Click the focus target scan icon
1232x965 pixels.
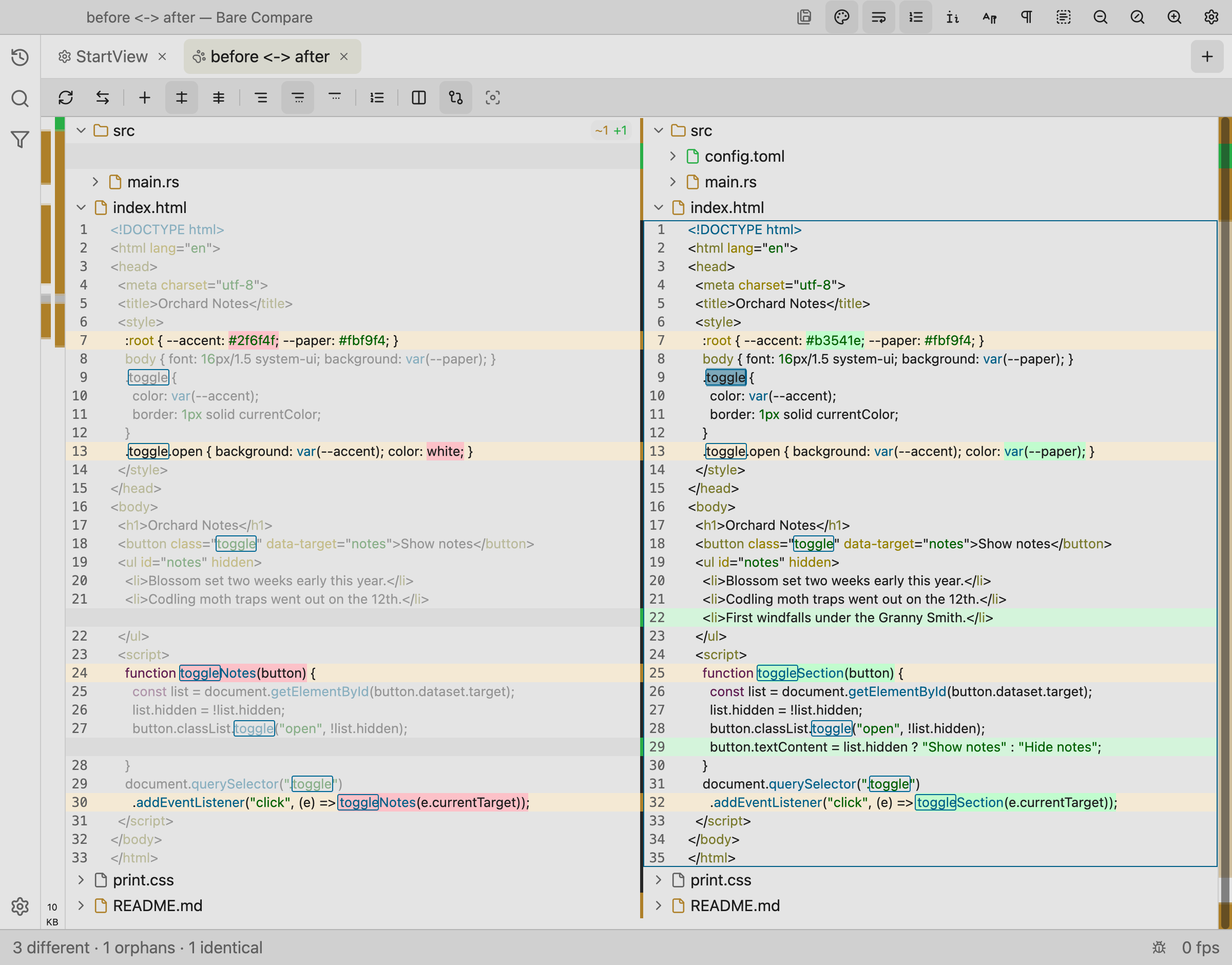(493, 97)
